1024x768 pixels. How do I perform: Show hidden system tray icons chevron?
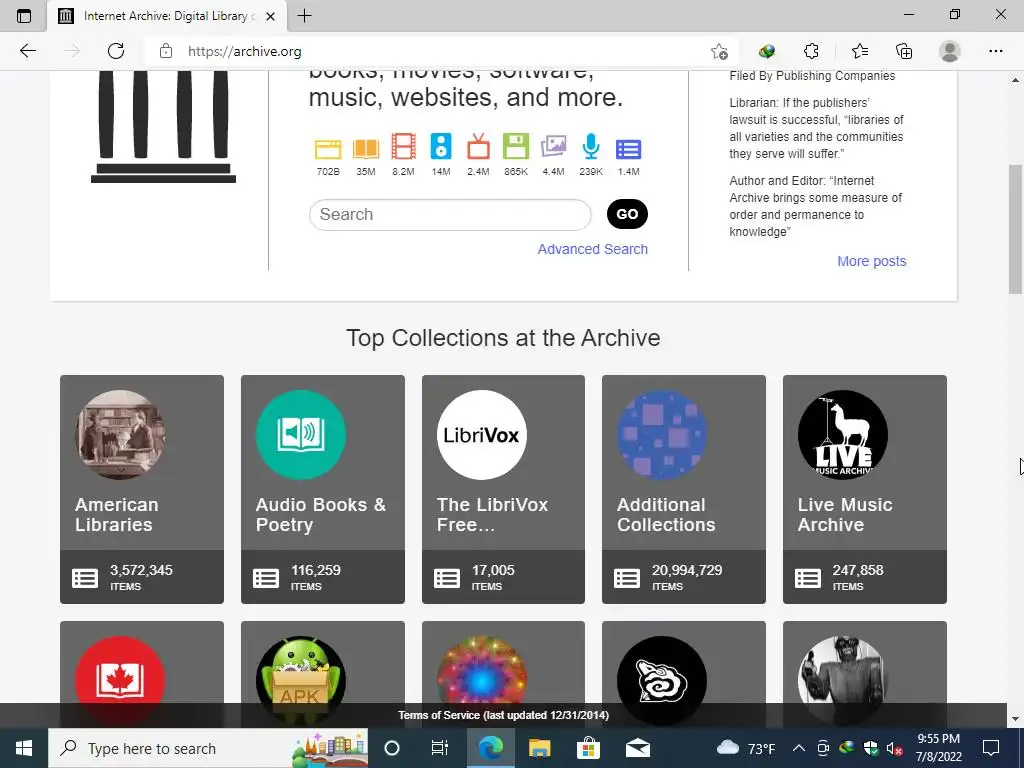(x=799, y=748)
